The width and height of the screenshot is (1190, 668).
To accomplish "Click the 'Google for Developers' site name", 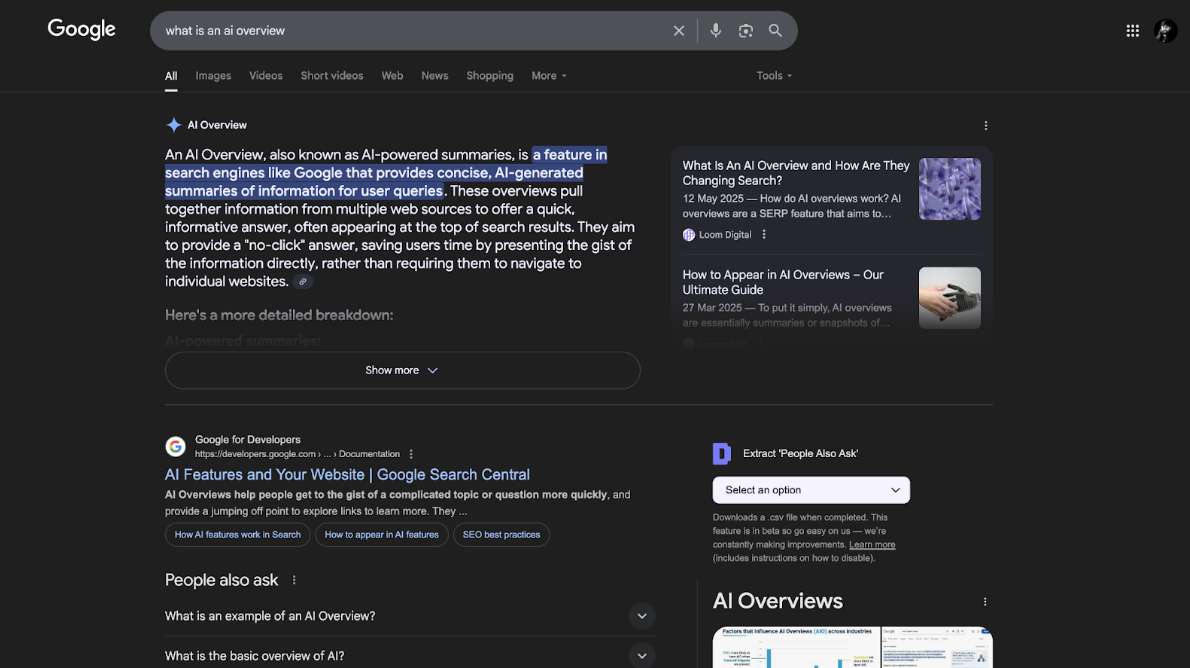I will click(247, 440).
